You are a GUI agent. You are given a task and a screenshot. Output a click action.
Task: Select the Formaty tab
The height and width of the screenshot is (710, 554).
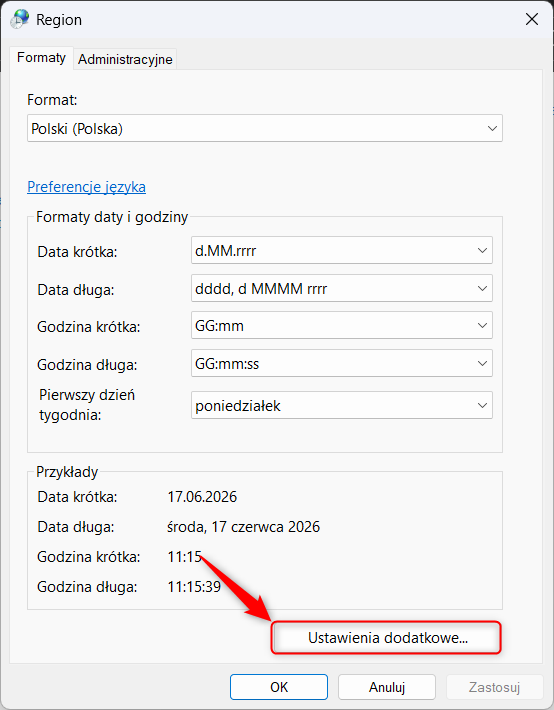(41, 58)
